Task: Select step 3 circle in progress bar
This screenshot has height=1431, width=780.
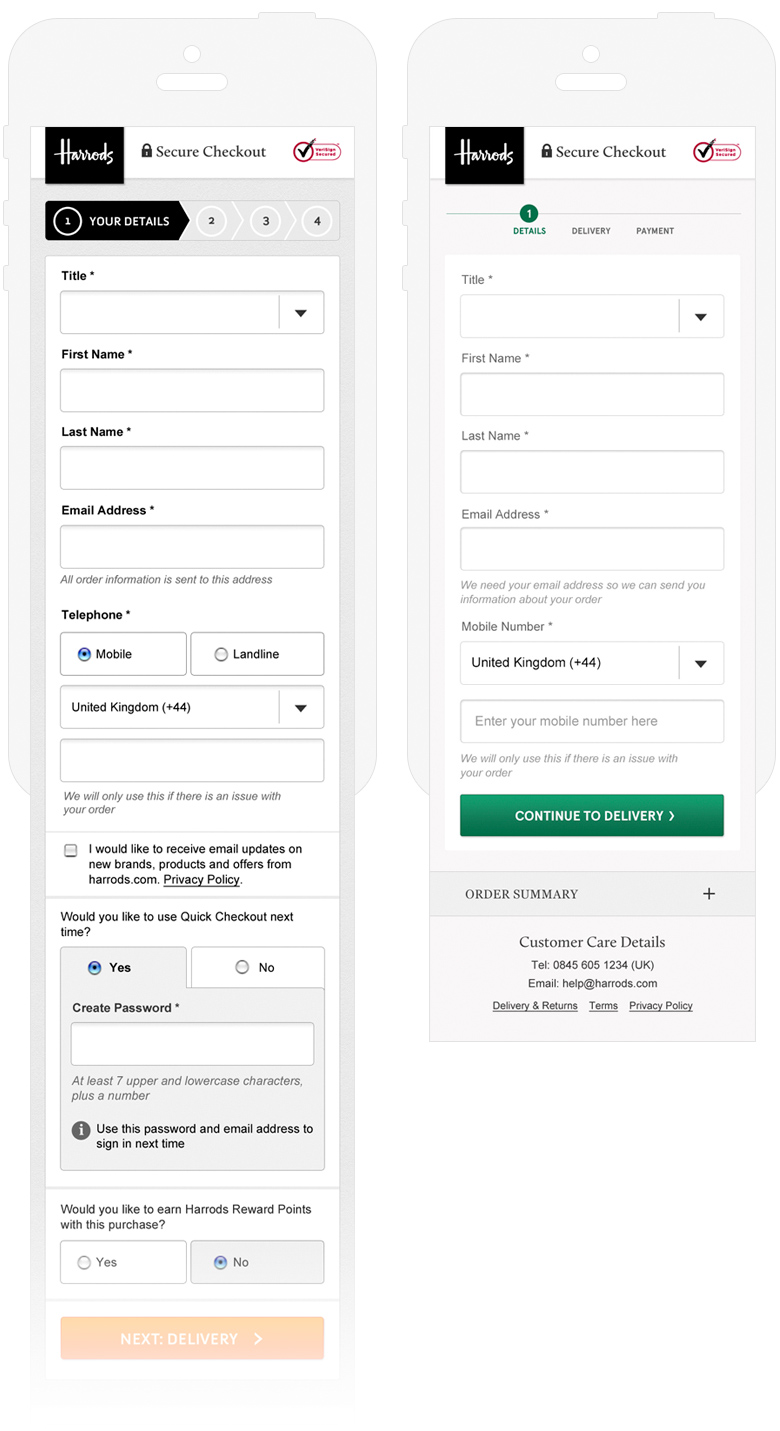Action: [265, 221]
